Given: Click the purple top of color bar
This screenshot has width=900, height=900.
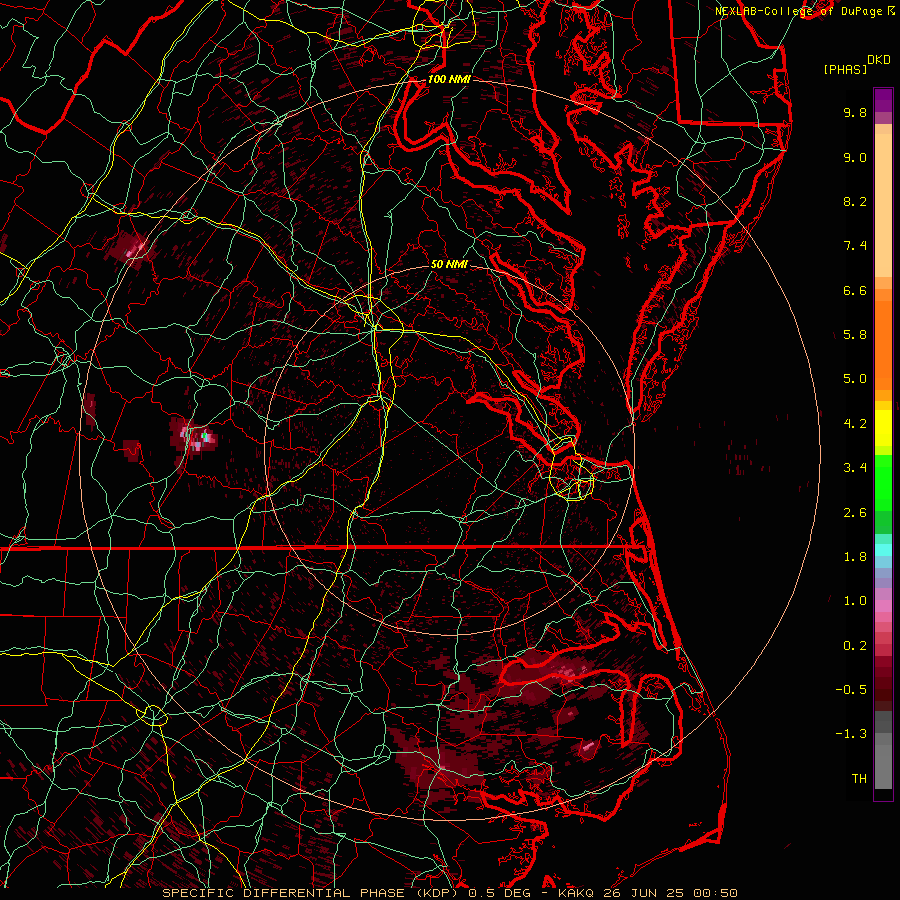Looking at the screenshot, I should point(883,100).
